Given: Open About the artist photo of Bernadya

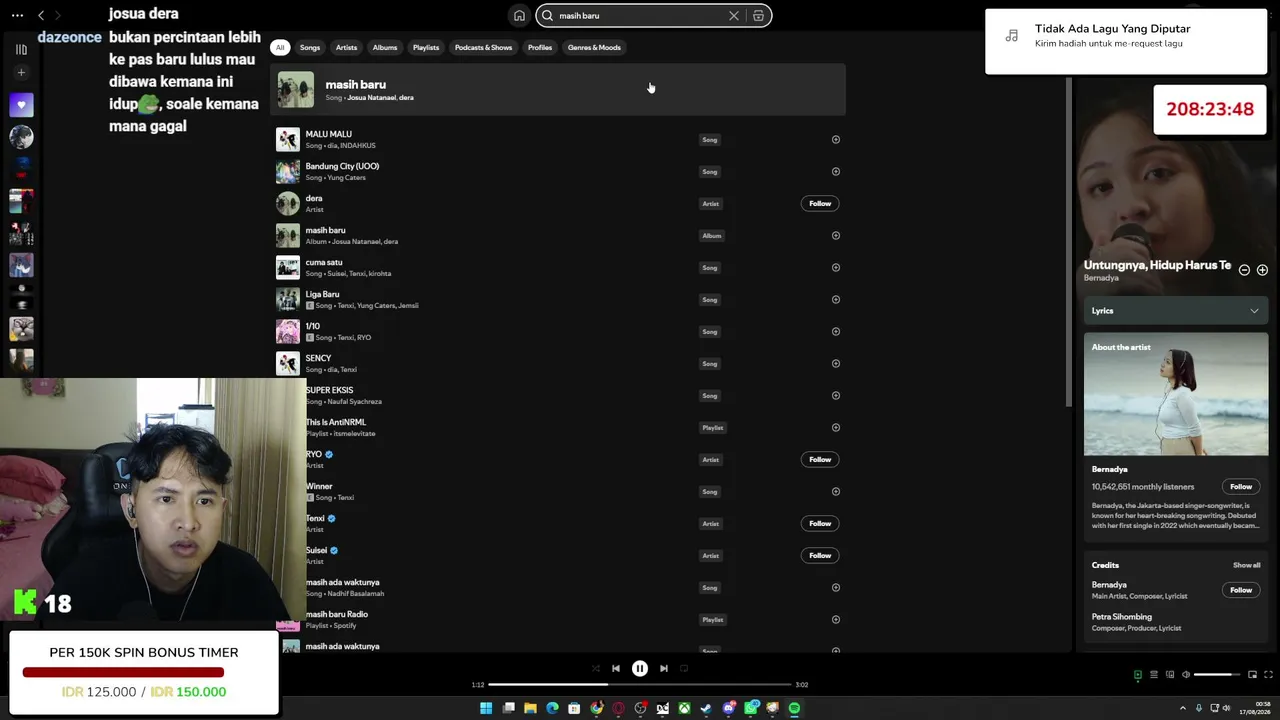Looking at the screenshot, I should [x=1176, y=395].
